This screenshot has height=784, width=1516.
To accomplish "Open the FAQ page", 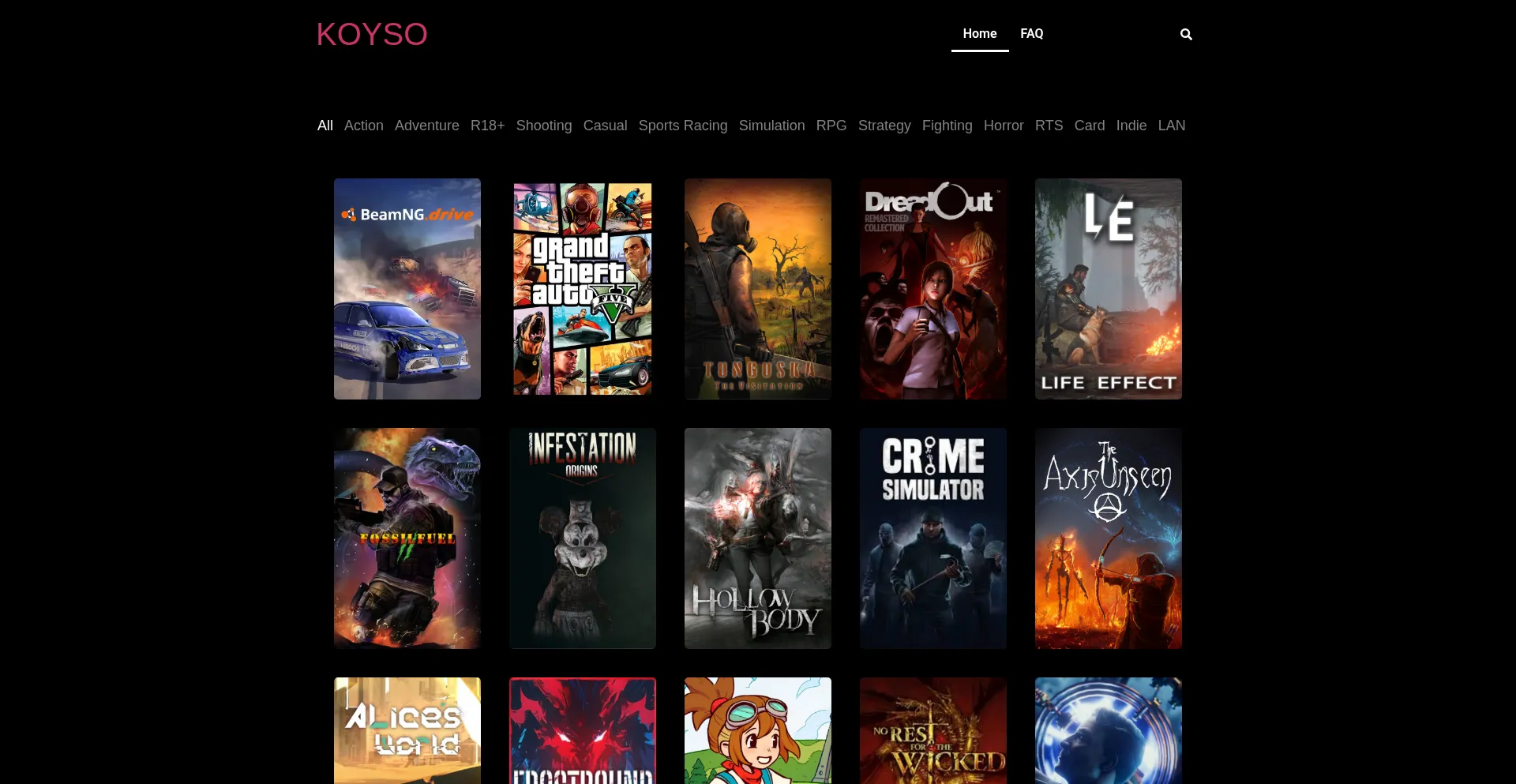I will coord(1032,34).
